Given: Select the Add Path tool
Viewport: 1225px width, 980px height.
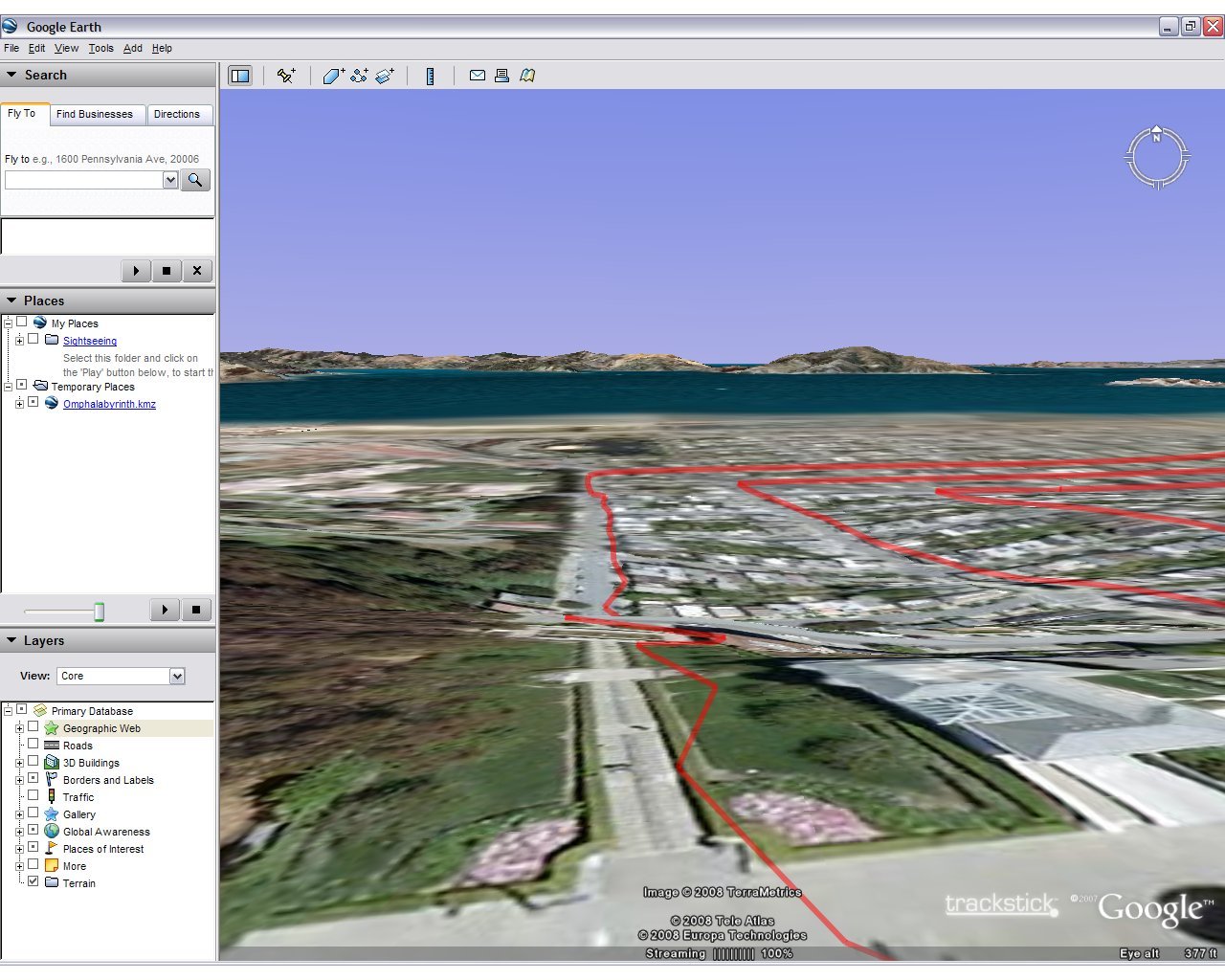Looking at the screenshot, I should click(359, 76).
